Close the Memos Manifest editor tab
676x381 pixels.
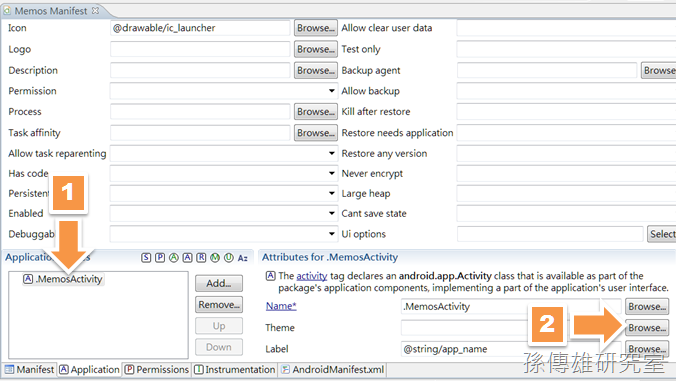click(x=95, y=10)
